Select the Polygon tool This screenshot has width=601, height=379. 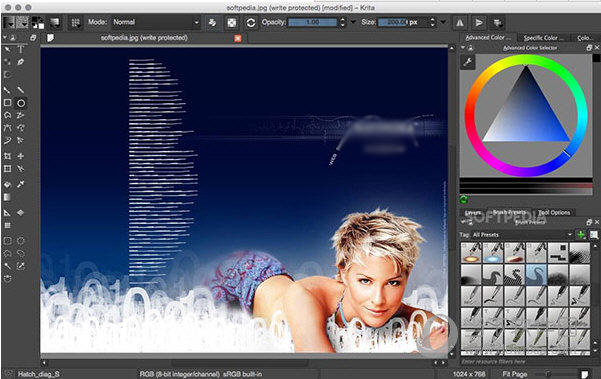coord(7,115)
